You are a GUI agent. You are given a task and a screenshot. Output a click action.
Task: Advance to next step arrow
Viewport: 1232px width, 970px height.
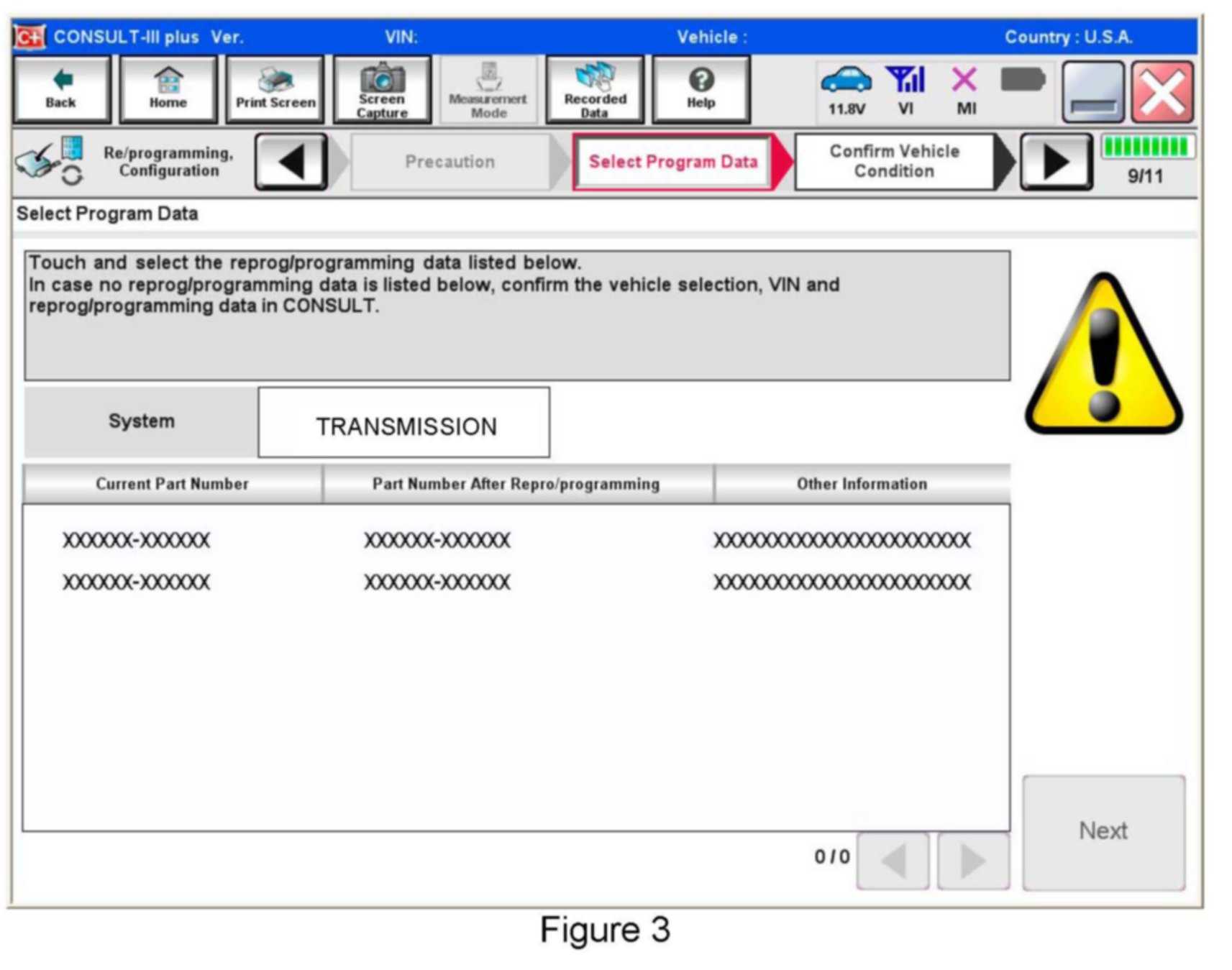(x=1055, y=162)
